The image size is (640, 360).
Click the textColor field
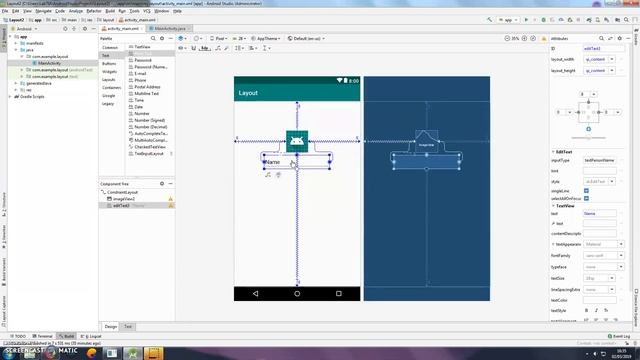600,300
